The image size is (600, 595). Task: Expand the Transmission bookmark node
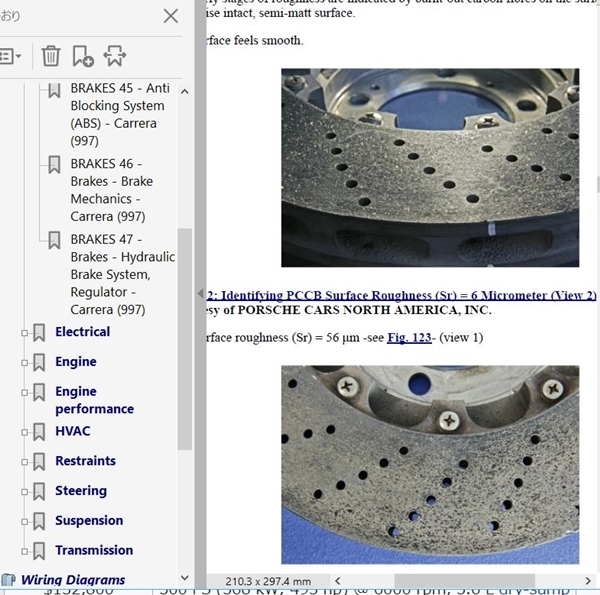pos(24,552)
